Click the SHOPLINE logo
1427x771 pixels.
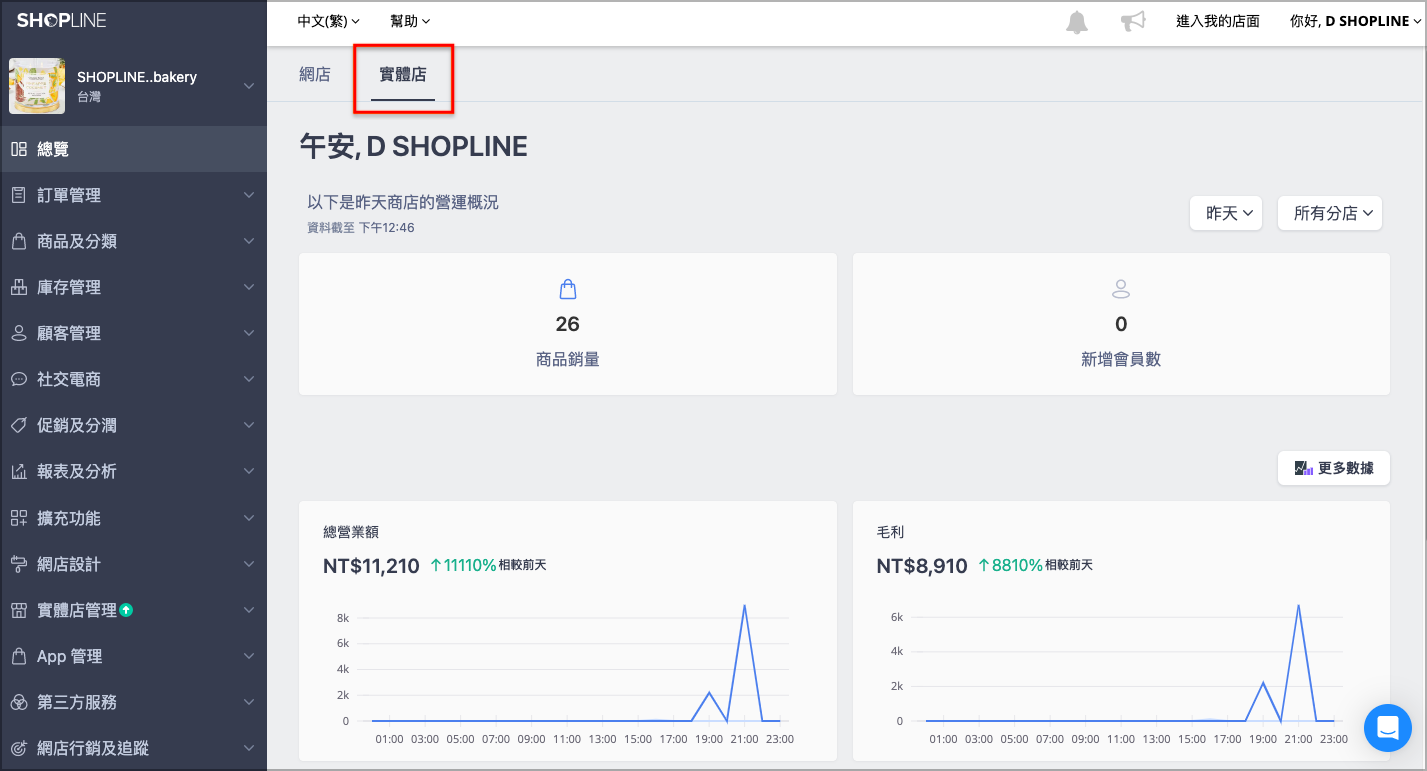[x=61, y=20]
